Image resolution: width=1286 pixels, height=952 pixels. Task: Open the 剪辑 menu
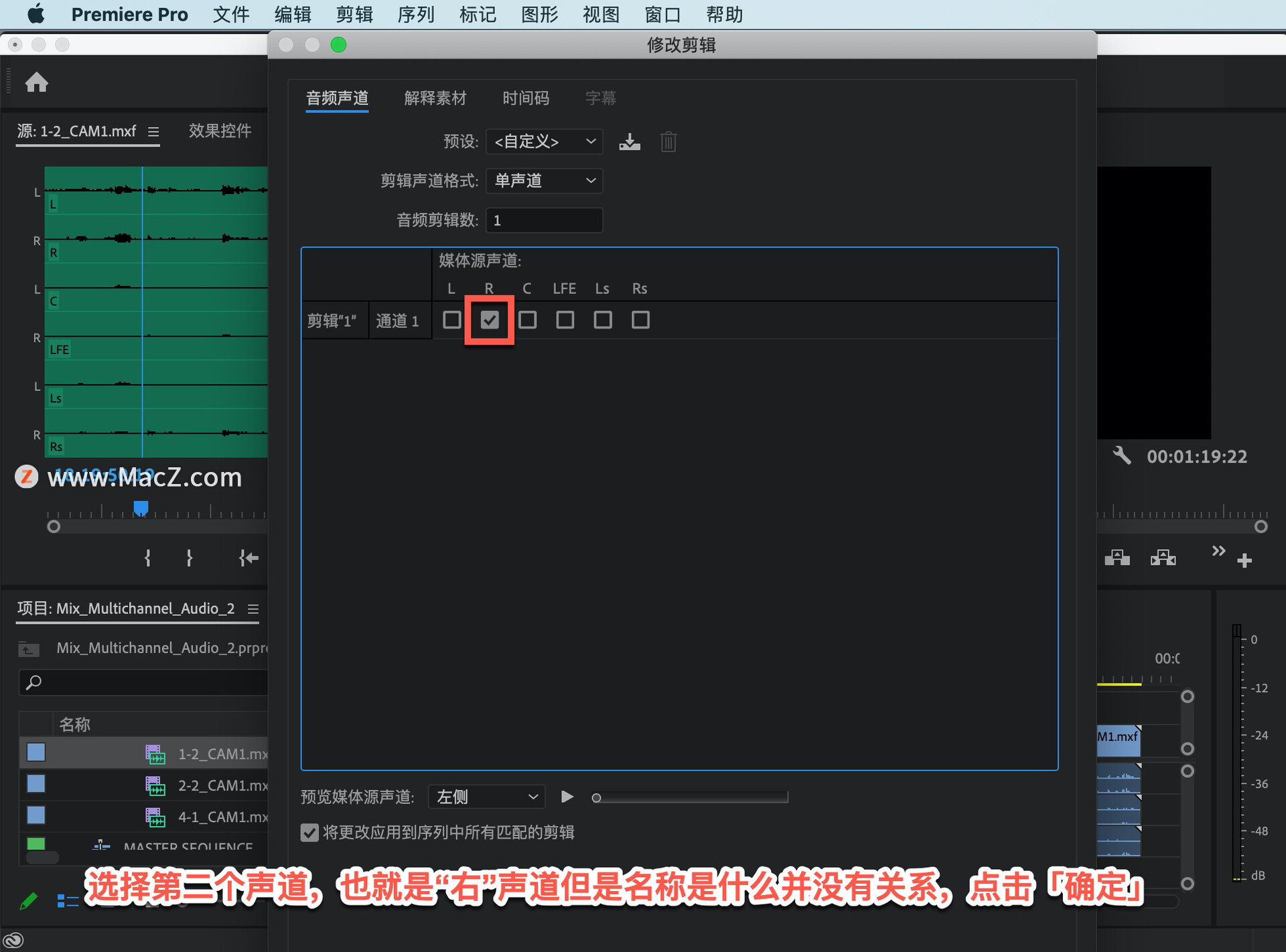click(x=354, y=14)
